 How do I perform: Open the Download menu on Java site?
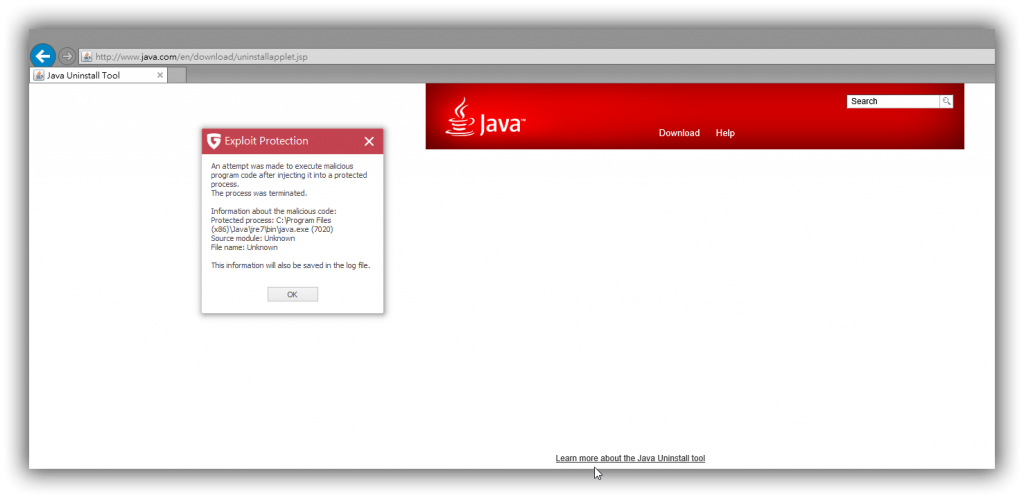(679, 133)
